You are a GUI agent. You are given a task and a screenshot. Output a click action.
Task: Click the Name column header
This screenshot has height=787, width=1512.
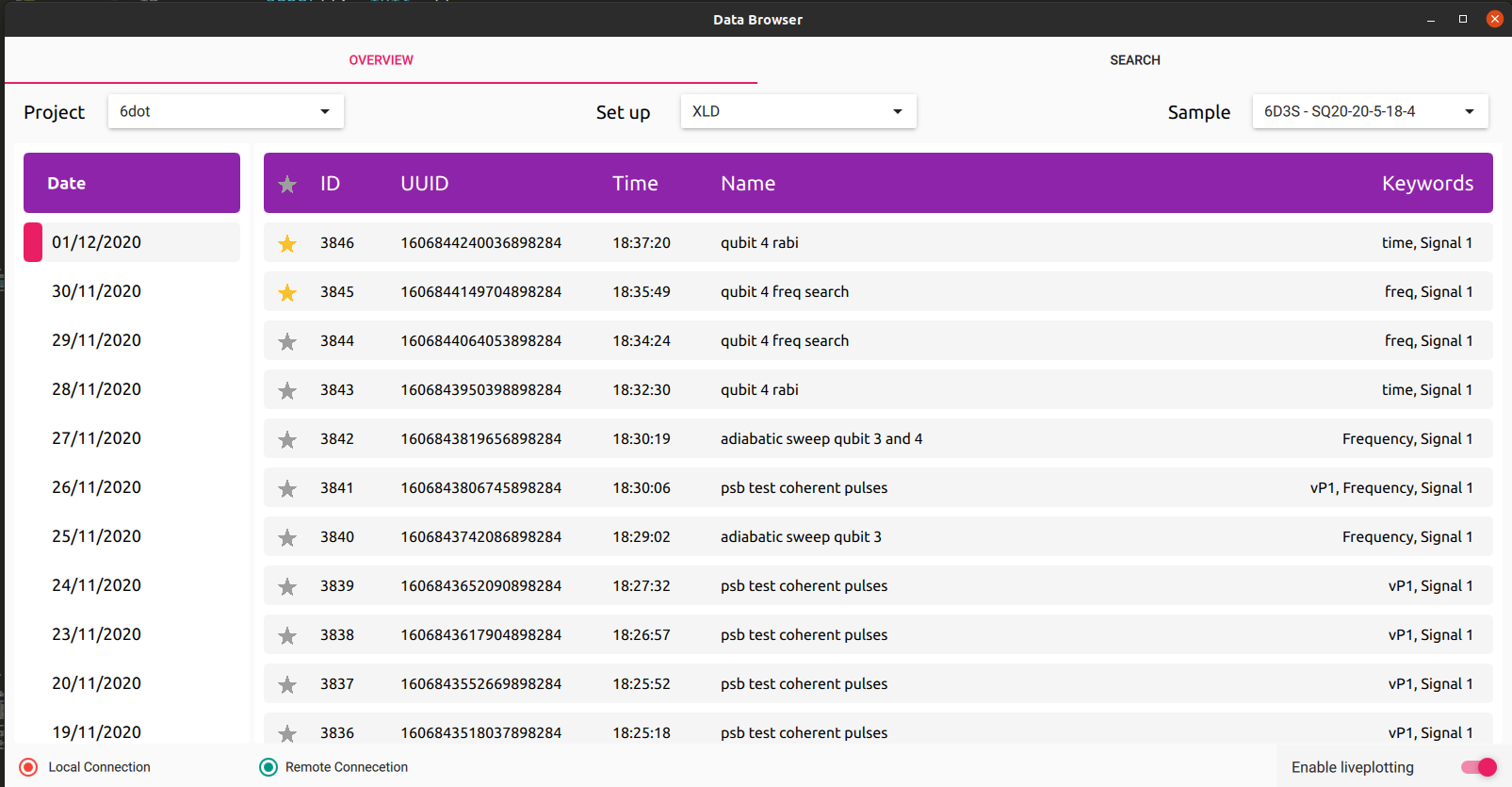point(748,184)
